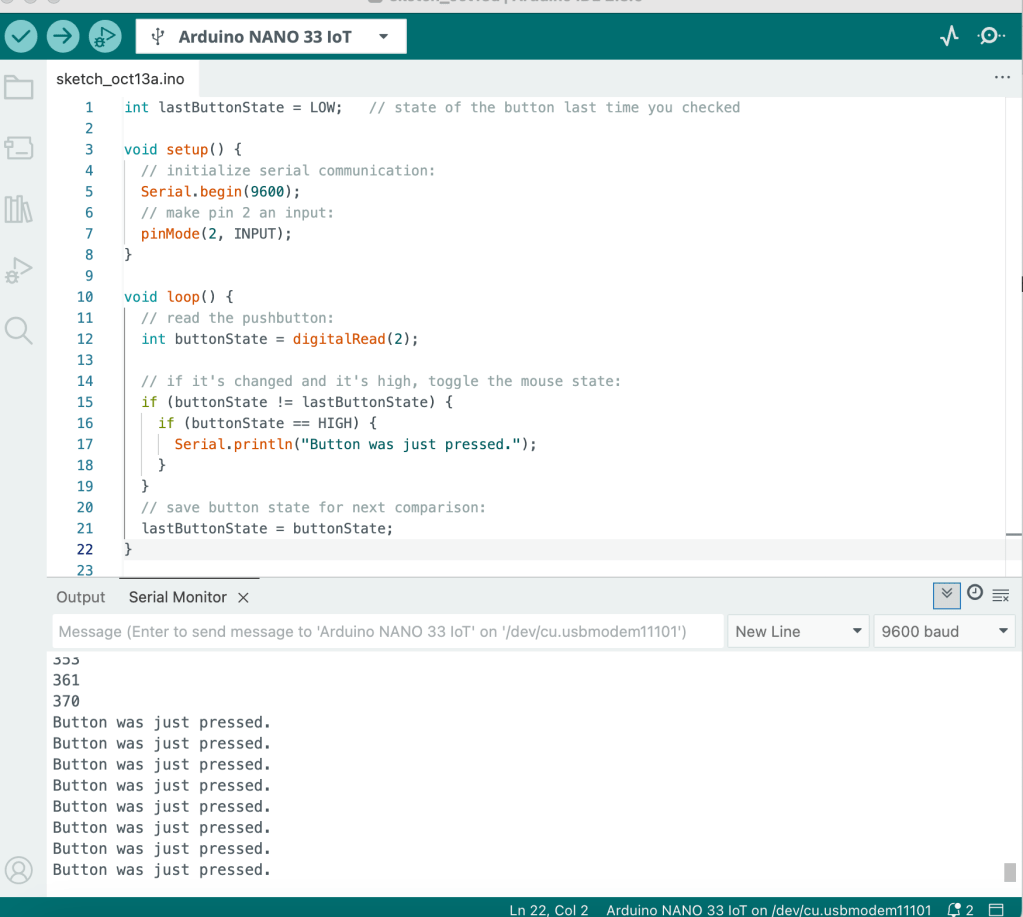Open the Library Manager books icon
Viewport: 1023px width, 917px height.
(19, 209)
